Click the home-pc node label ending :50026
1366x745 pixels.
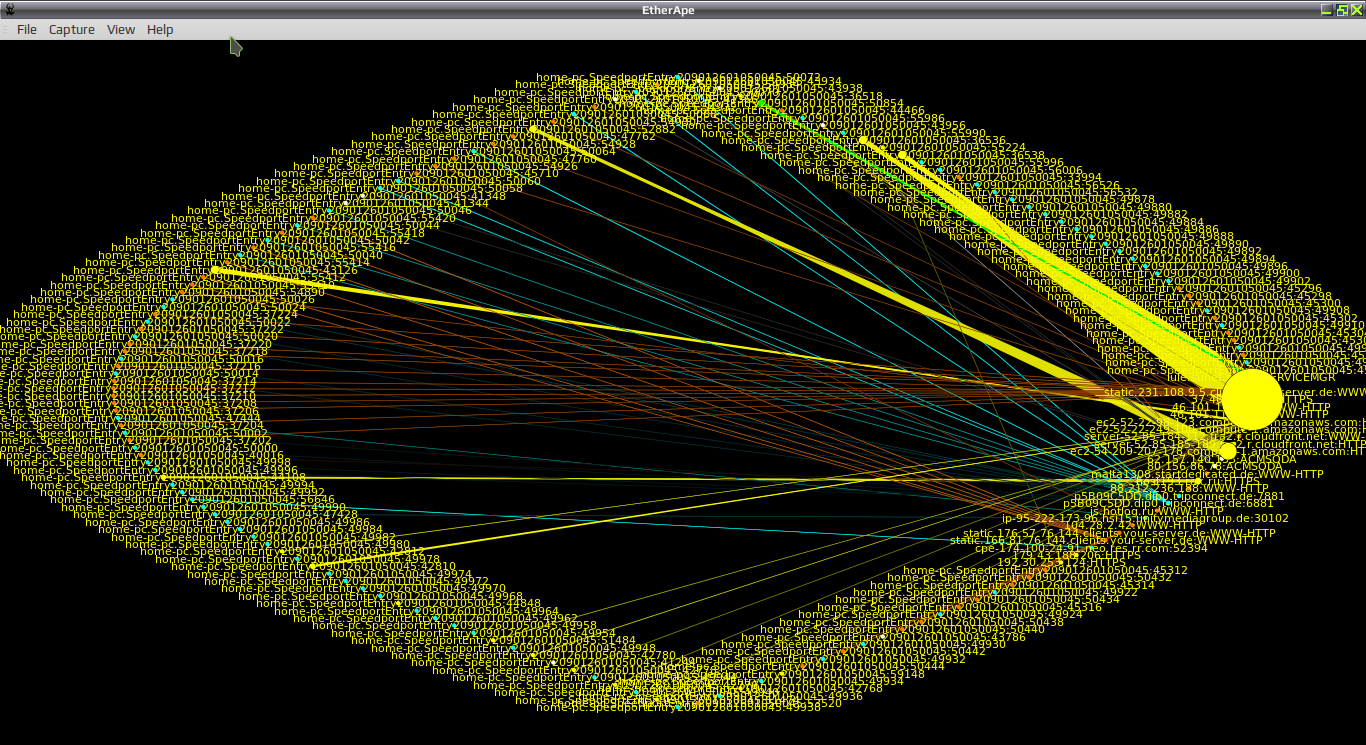click(x=173, y=299)
